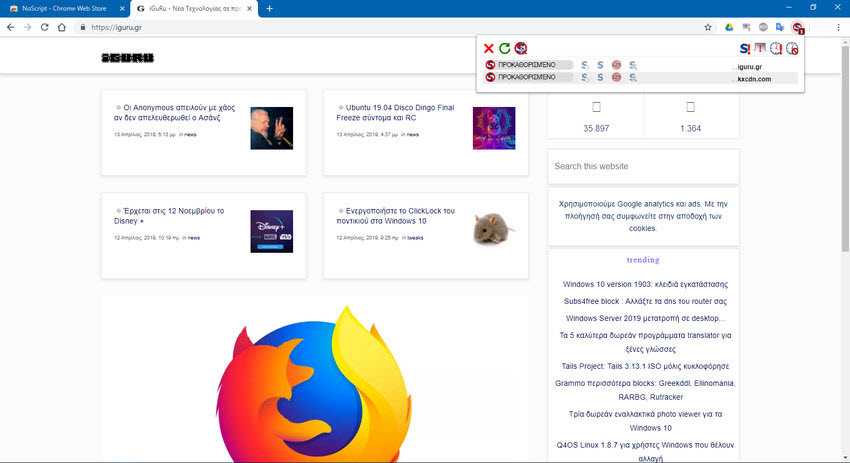
Task: Set custom preset for iguru.gr row
Action: point(633,65)
